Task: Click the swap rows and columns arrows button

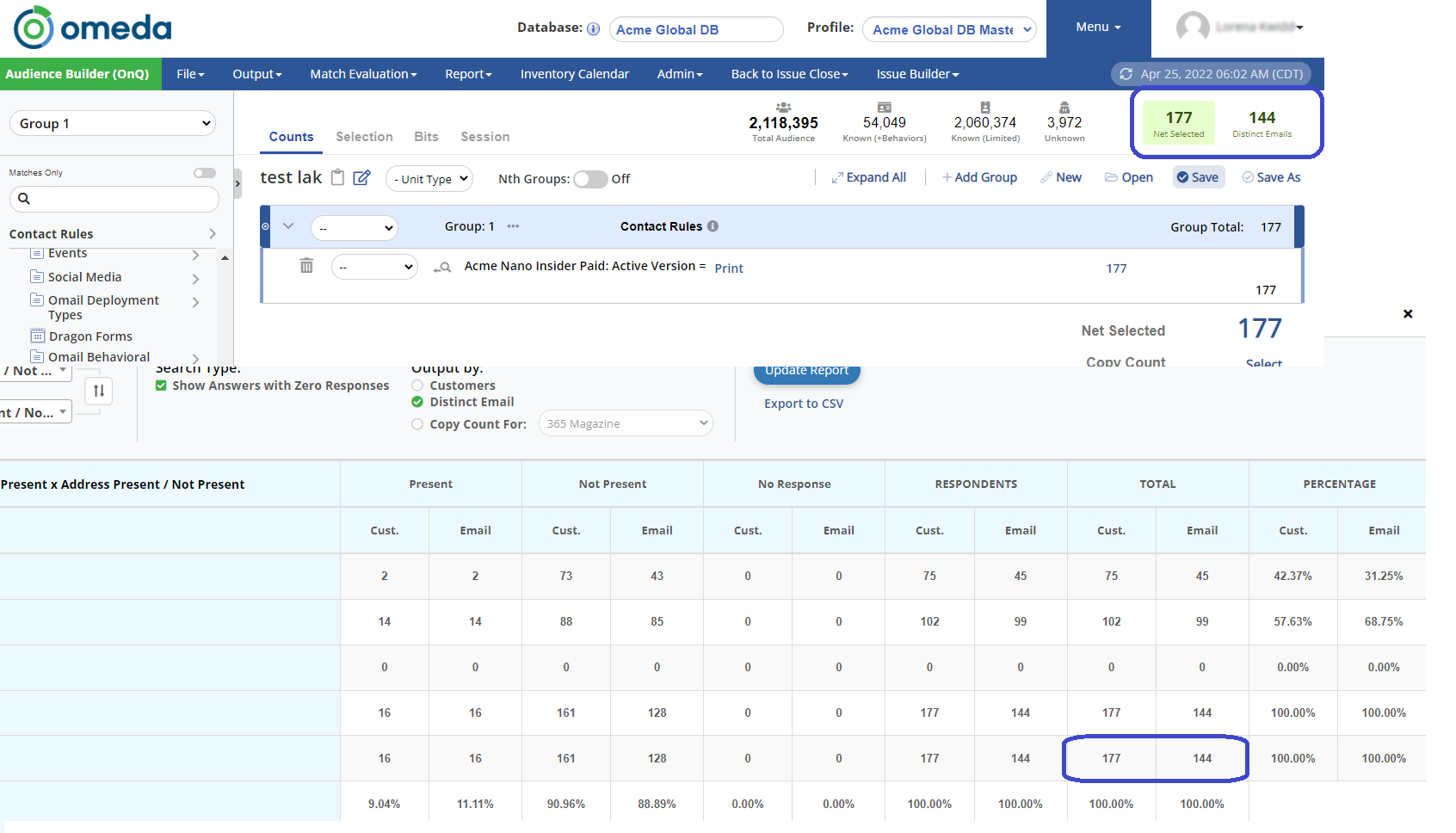Action: 99,391
